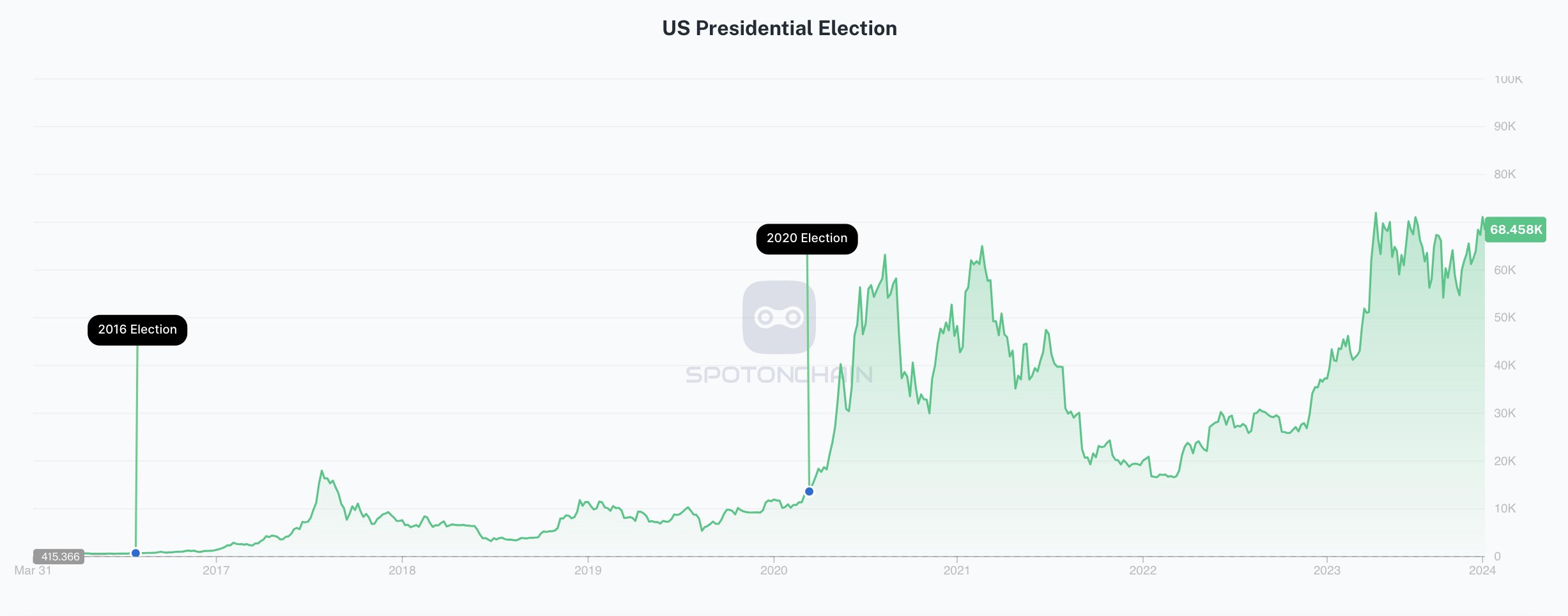
Task: Click the gray 415.366 start value tag
Action: tap(59, 557)
